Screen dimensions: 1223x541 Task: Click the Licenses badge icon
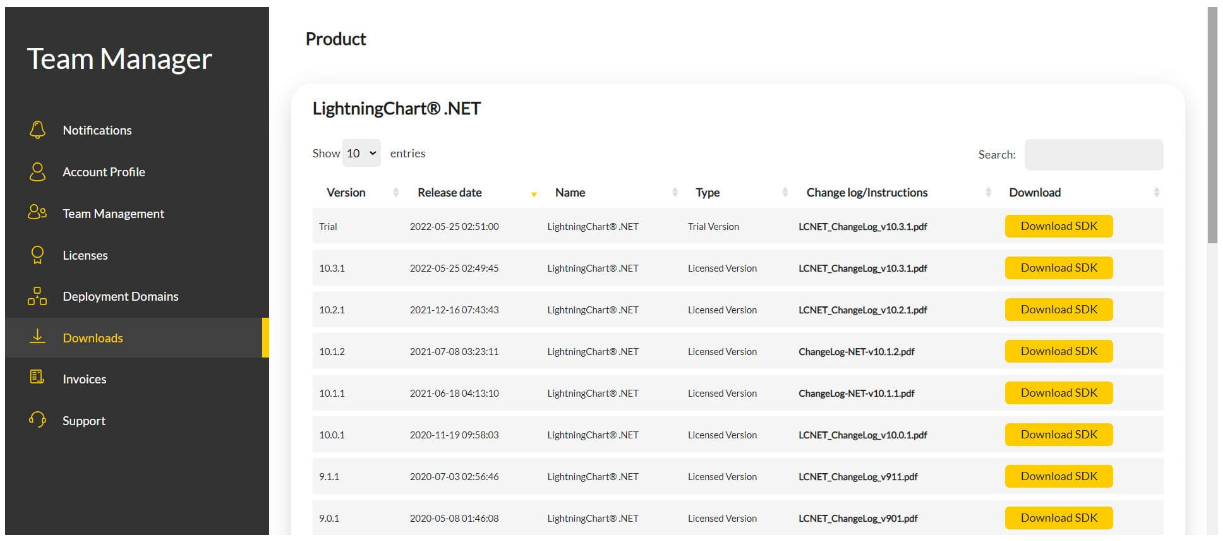(x=38, y=255)
